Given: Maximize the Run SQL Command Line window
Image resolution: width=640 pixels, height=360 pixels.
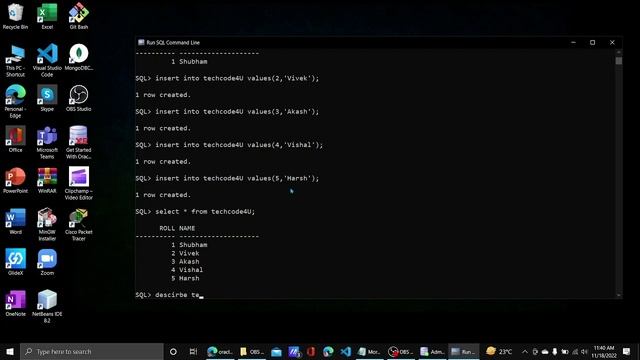Looking at the screenshot, I should [x=592, y=42].
